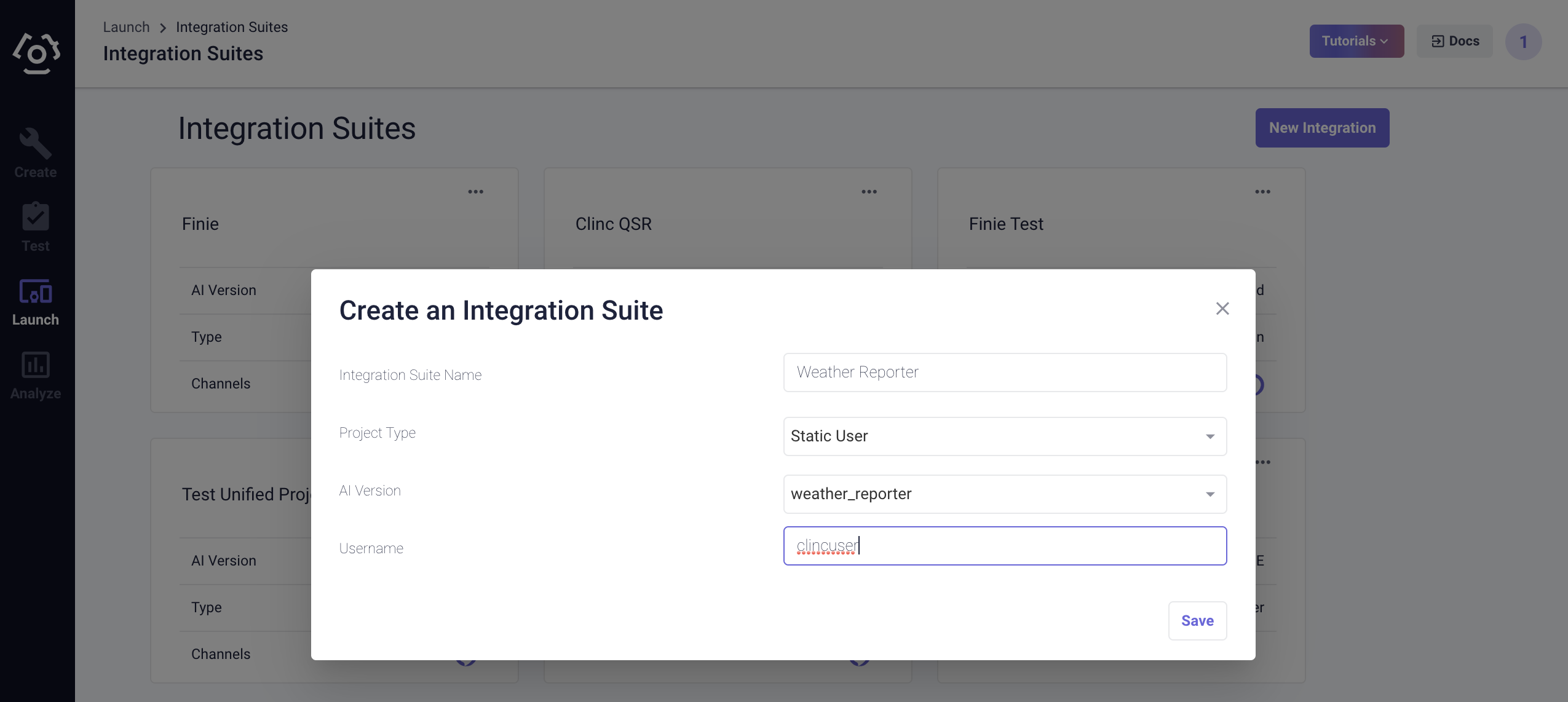Screen dimensions: 1568x702
Task: Toggle the Finie Test suite options
Action: click(x=1262, y=191)
